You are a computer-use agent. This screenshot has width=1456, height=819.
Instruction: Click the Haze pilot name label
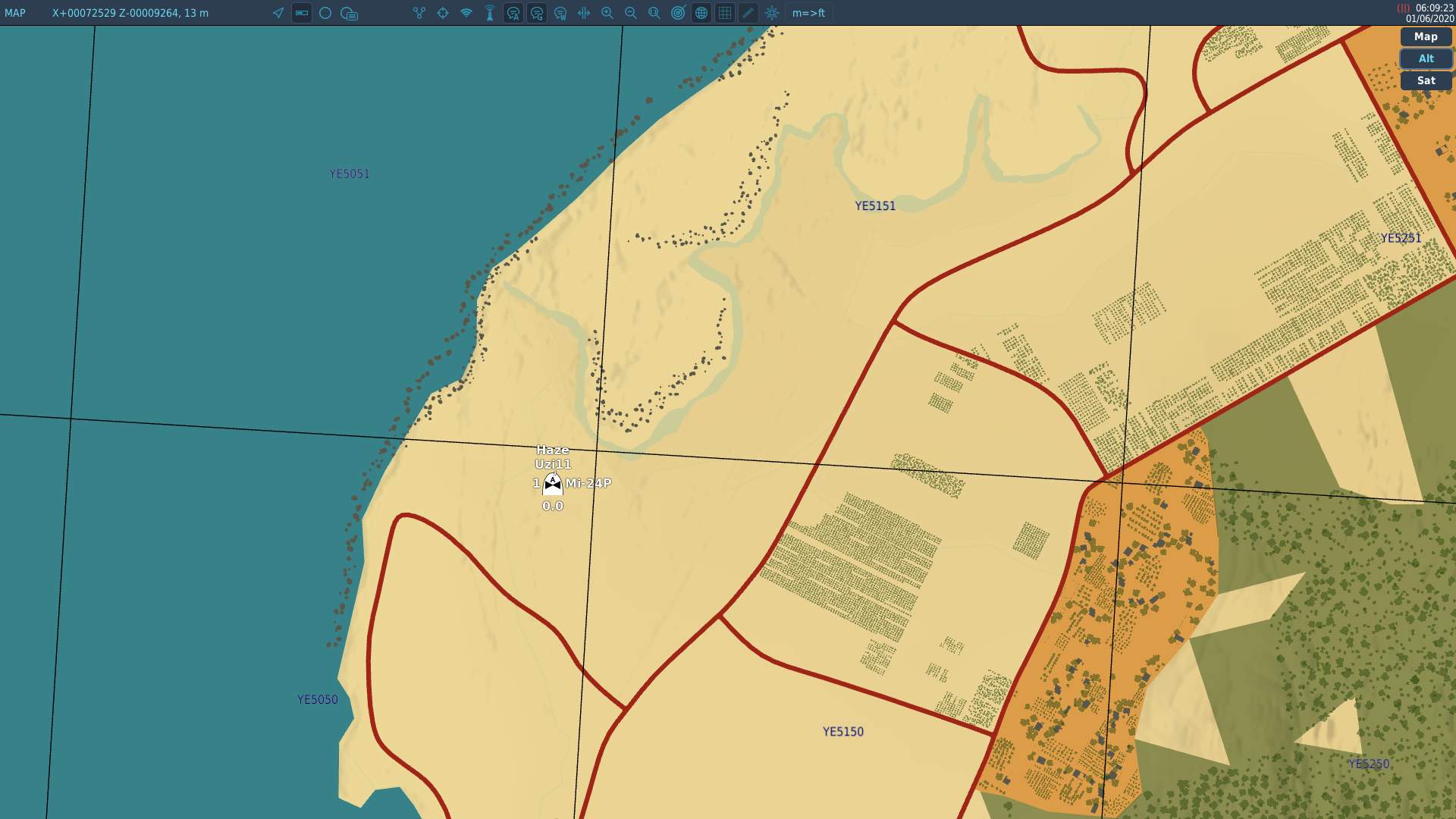(553, 450)
